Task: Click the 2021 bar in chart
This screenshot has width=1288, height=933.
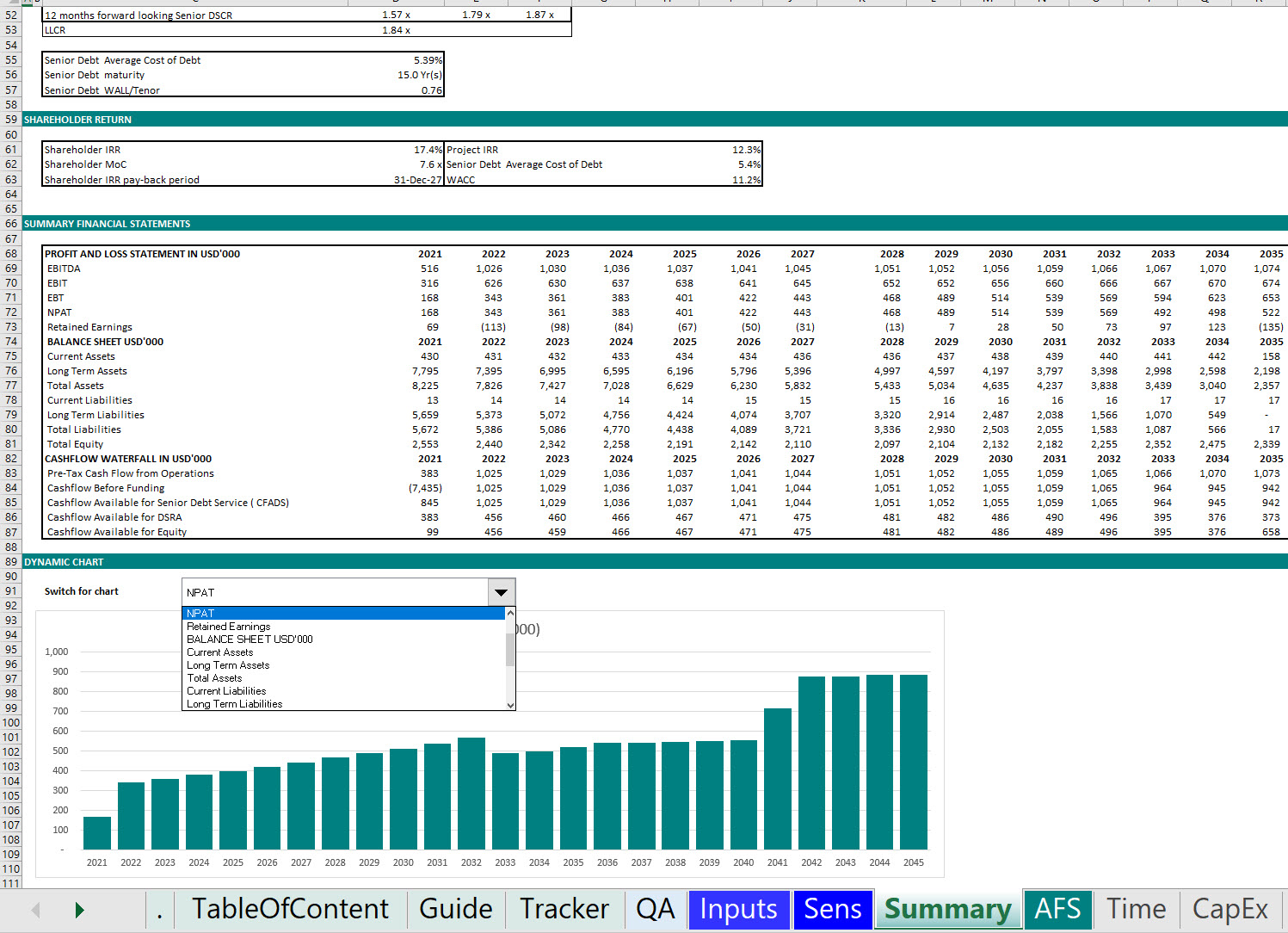Action: coord(97,833)
